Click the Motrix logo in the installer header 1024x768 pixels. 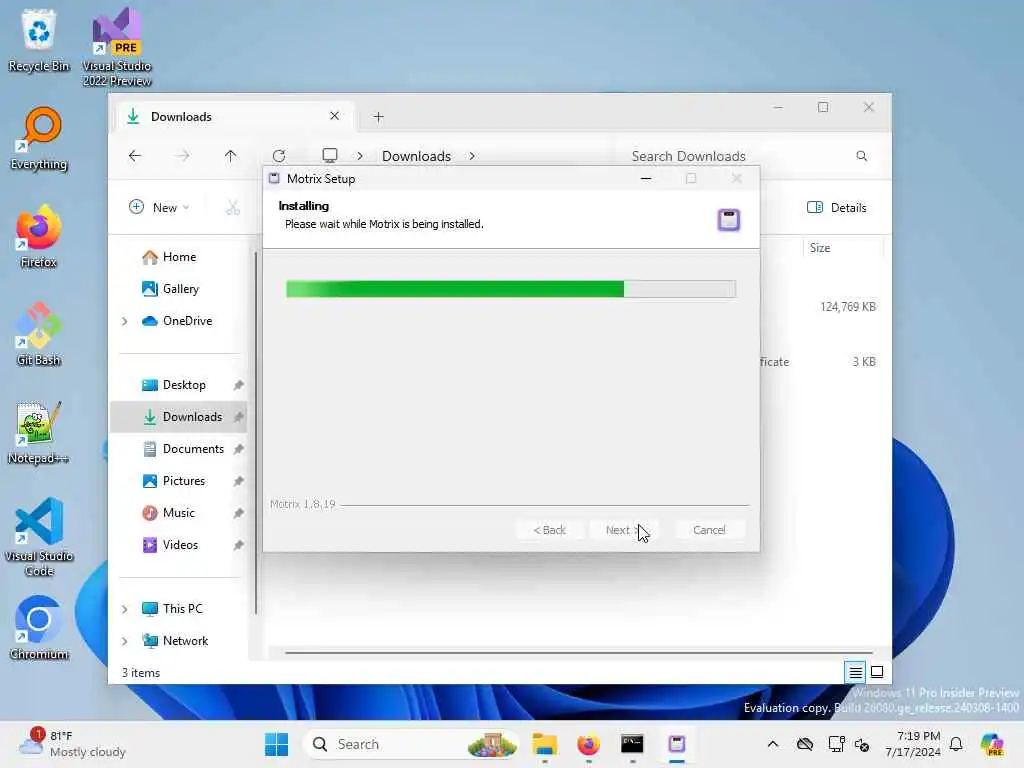point(729,220)
